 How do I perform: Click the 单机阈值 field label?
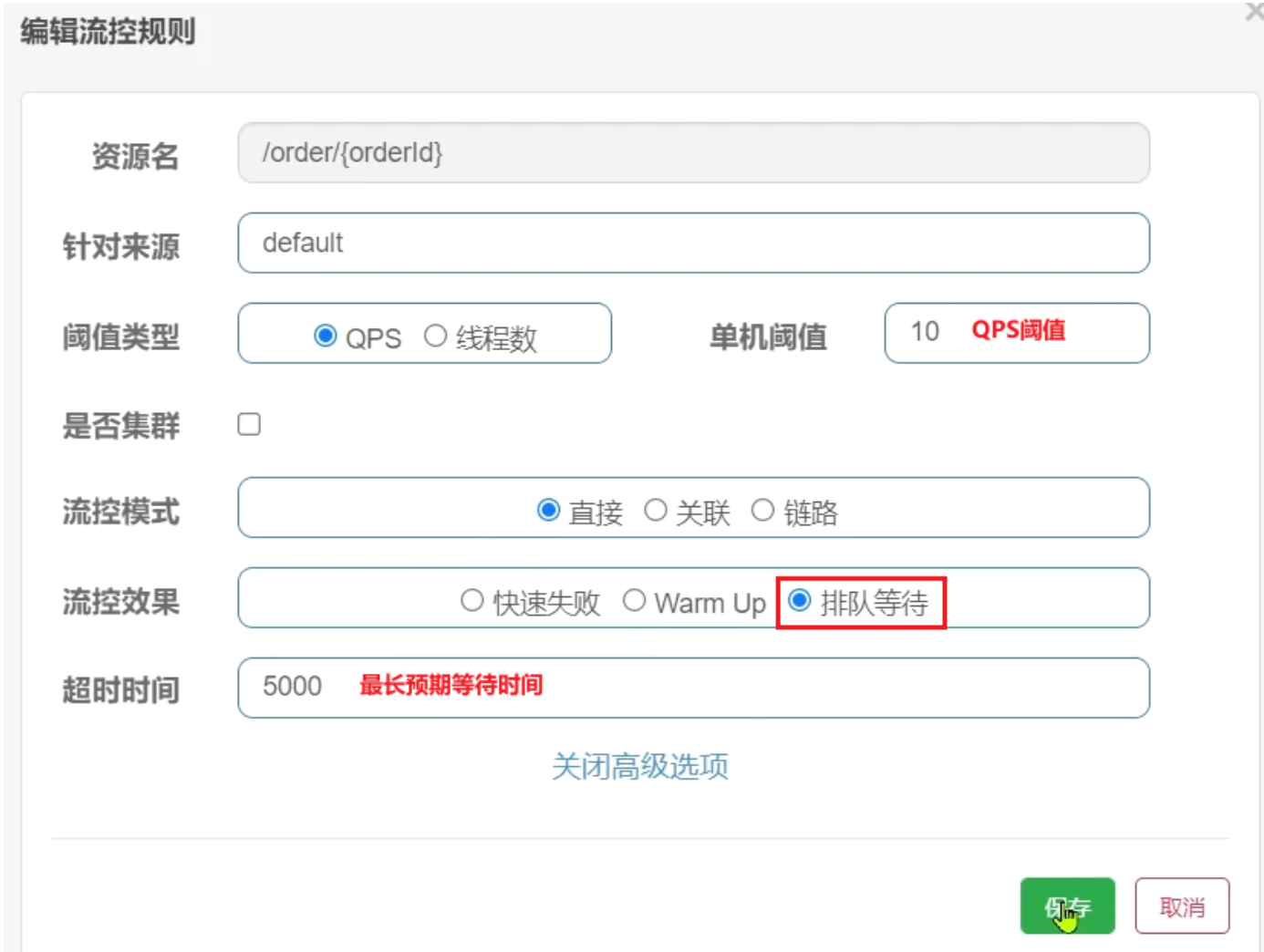(x=768, y=337)
